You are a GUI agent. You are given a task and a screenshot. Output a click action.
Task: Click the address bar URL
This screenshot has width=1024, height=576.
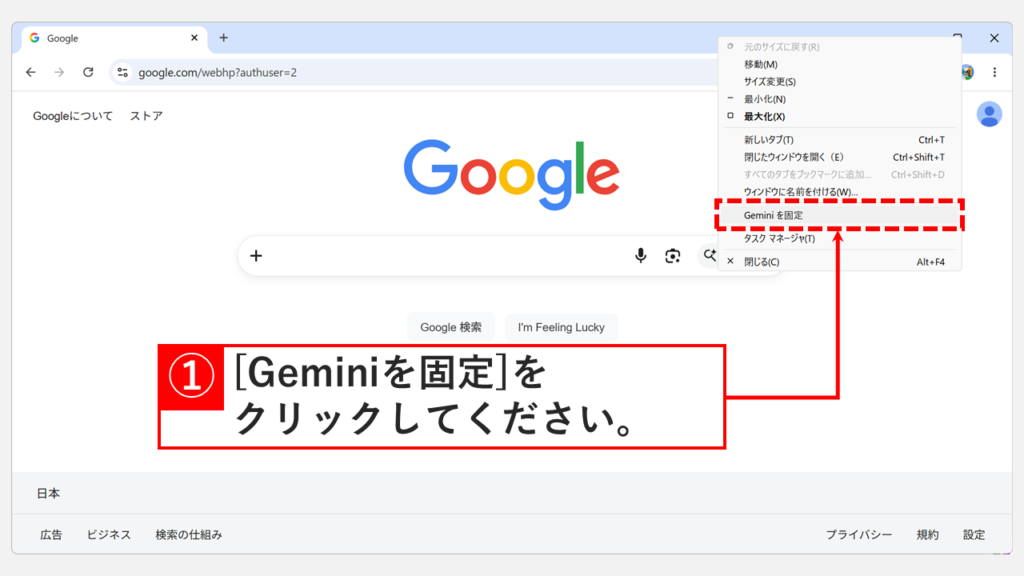[x=217, y=72]
